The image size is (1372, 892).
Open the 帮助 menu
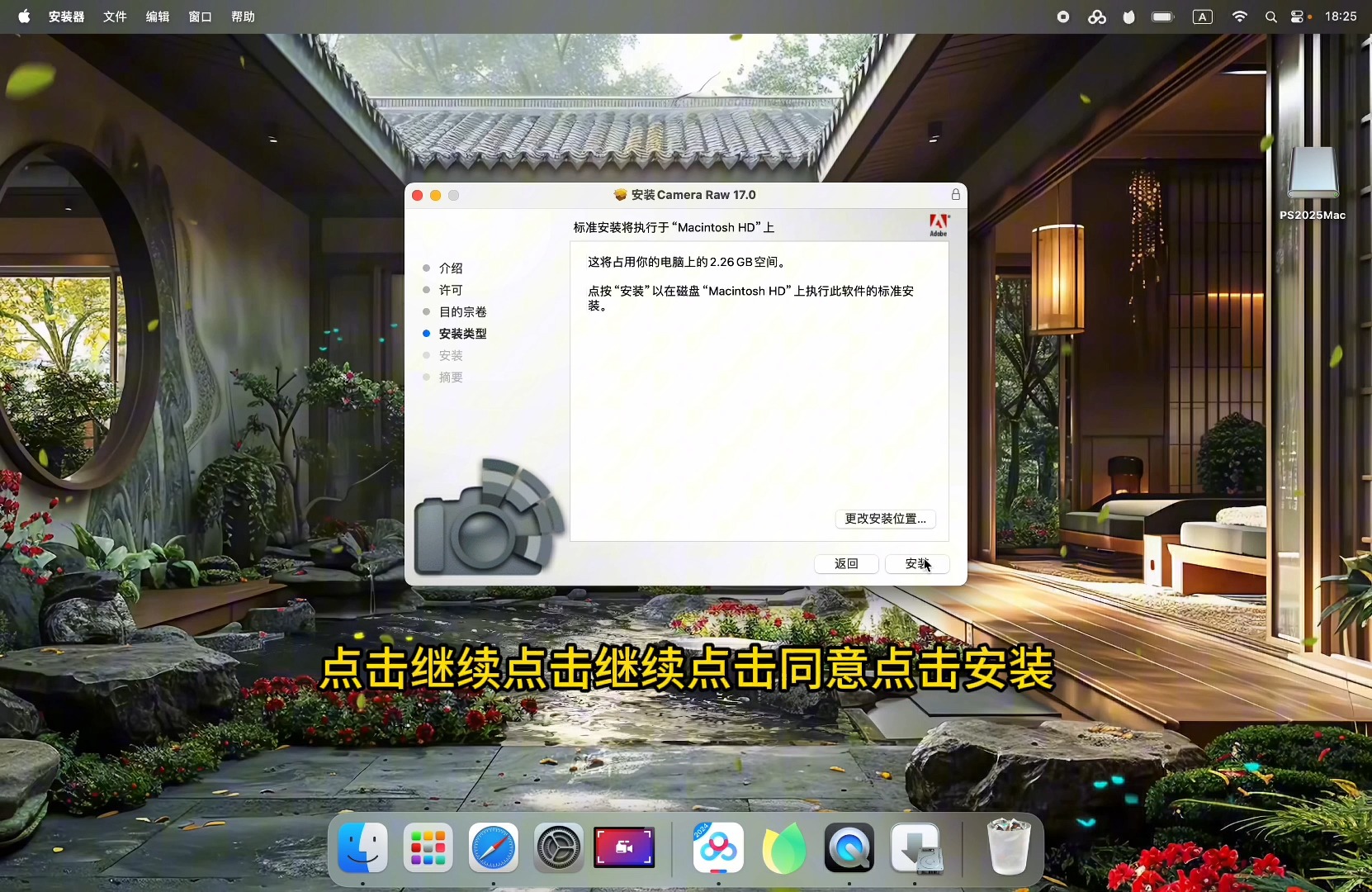click(x=243, y=17)
